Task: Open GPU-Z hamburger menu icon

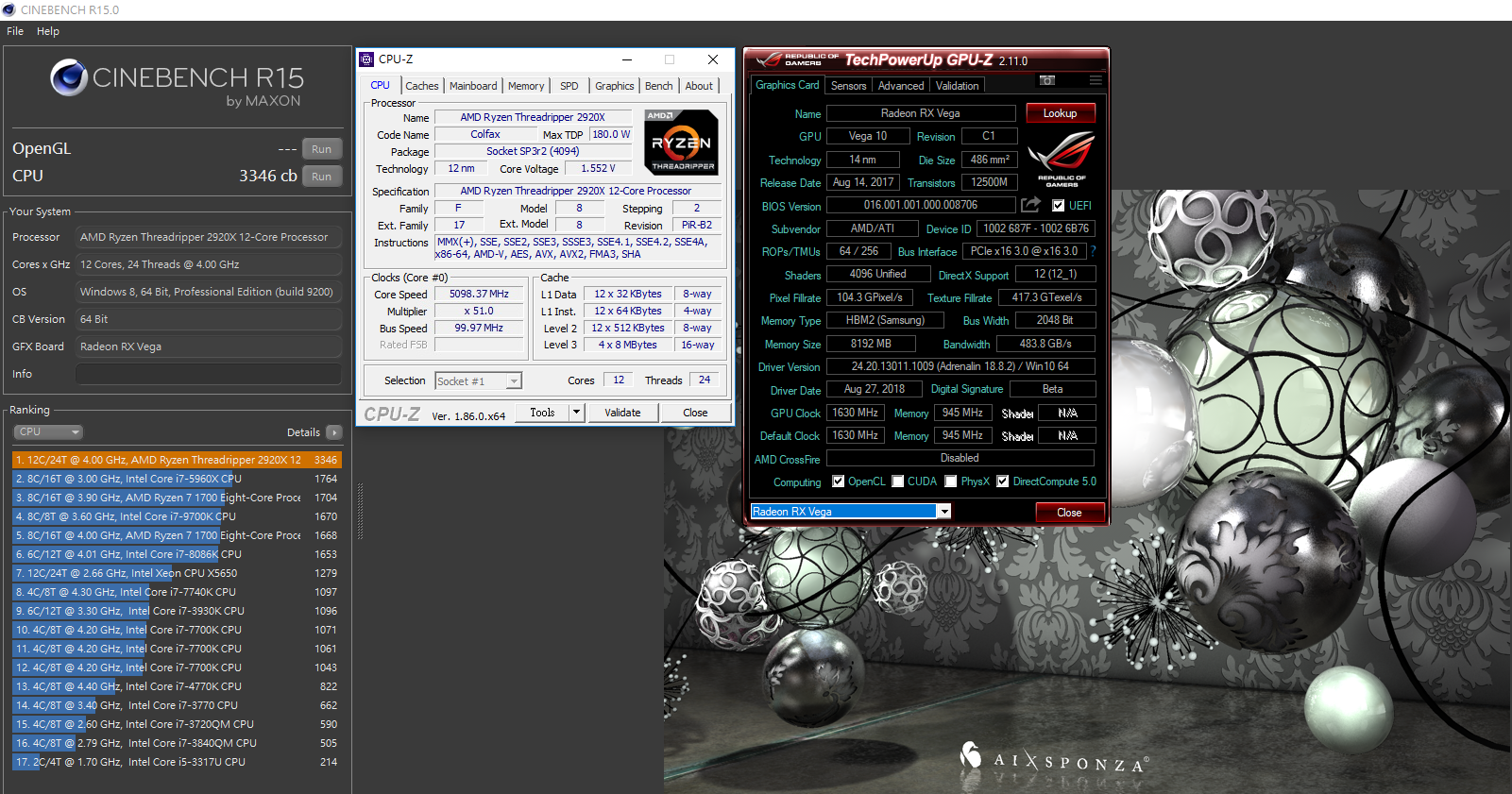Action: tap(1096, 80)
